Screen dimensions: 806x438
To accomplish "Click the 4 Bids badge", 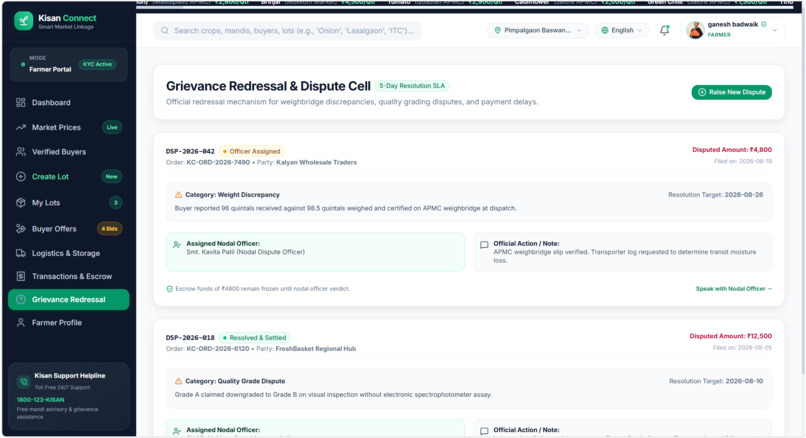I will (109, 229).
